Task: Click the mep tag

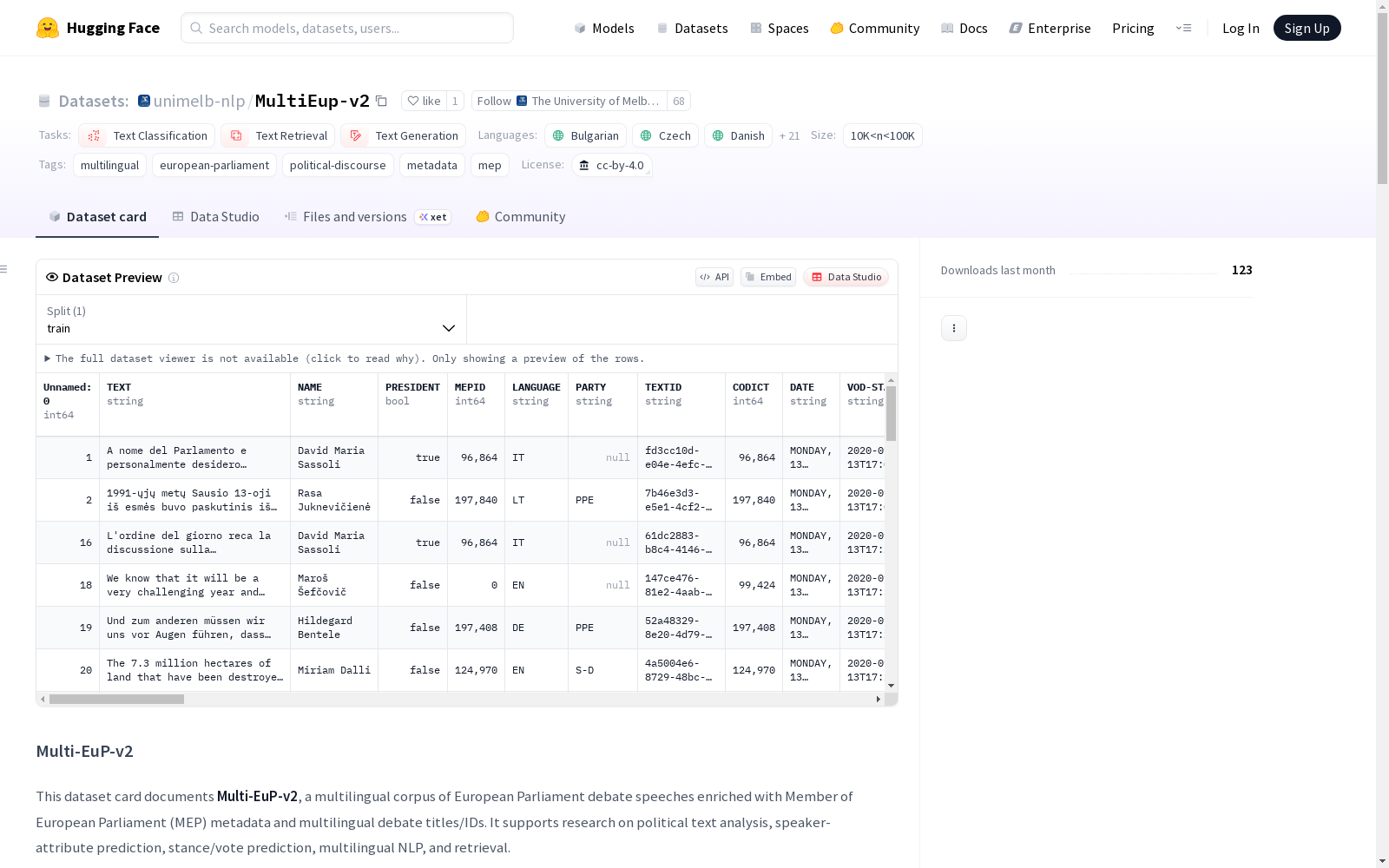Action: [x=490, y=165]
